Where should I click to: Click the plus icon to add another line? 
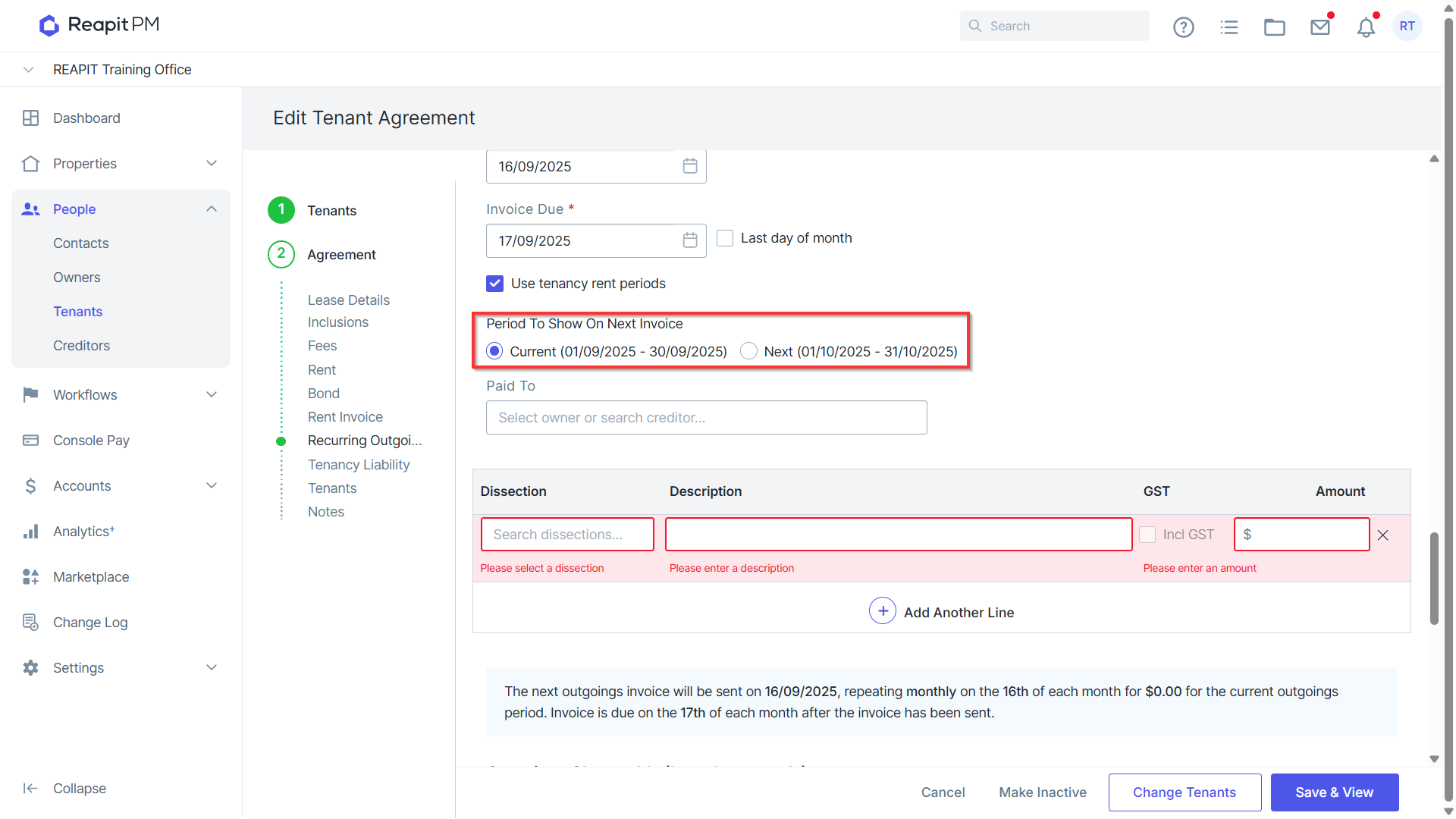pos(882,611)
